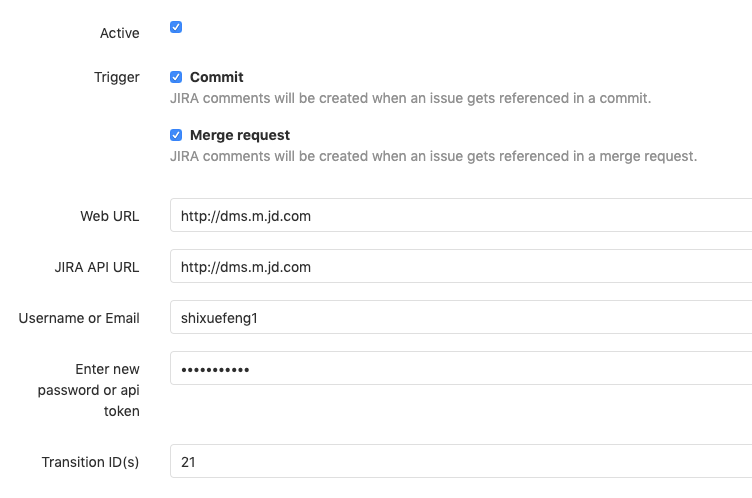The image size is (752, 498).
Task: Click the Trigger section label
Action: pos(117,77)
